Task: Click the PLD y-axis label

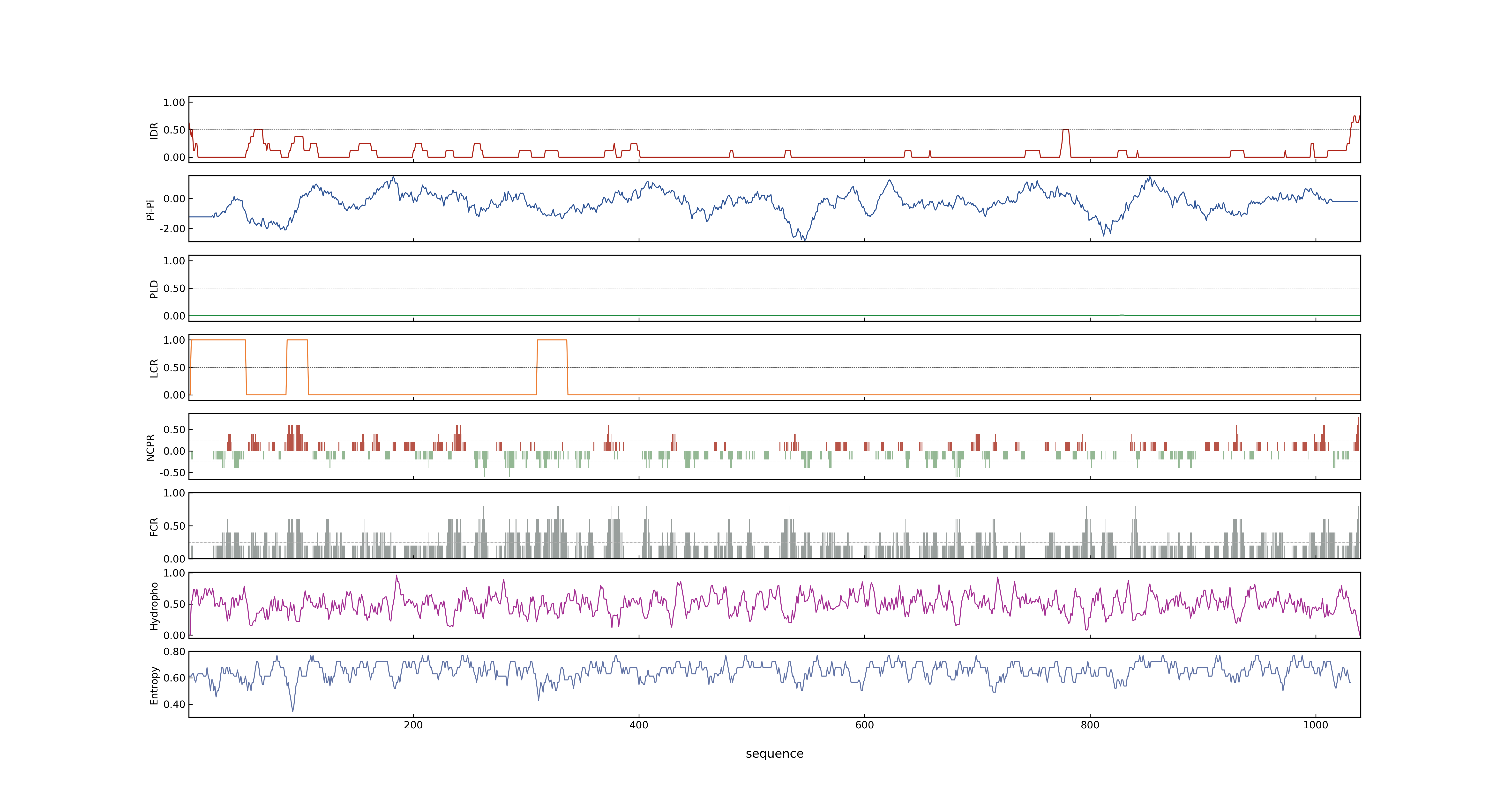Action: [154, 288]
